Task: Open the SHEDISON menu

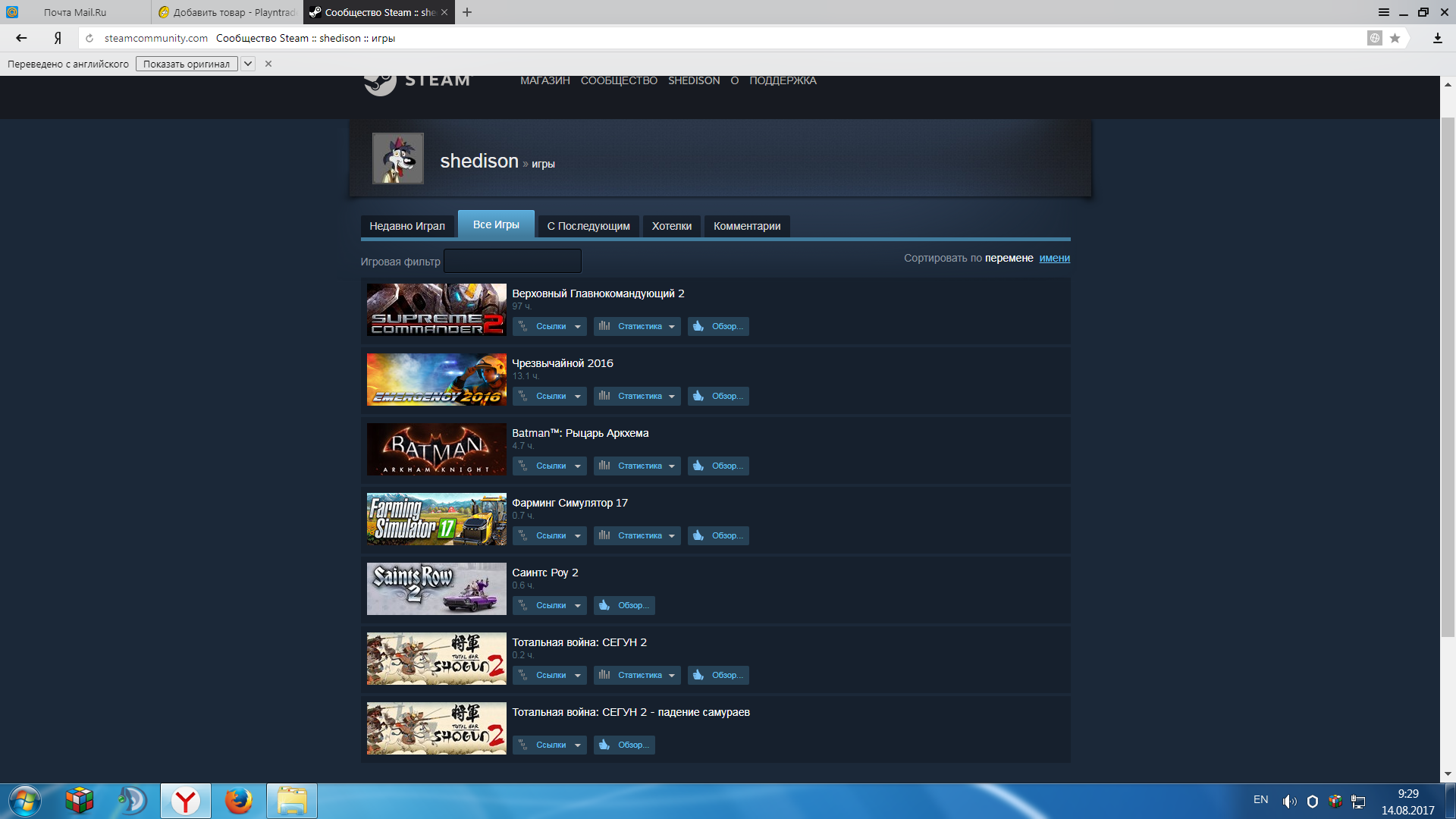Action: [694, 80]
